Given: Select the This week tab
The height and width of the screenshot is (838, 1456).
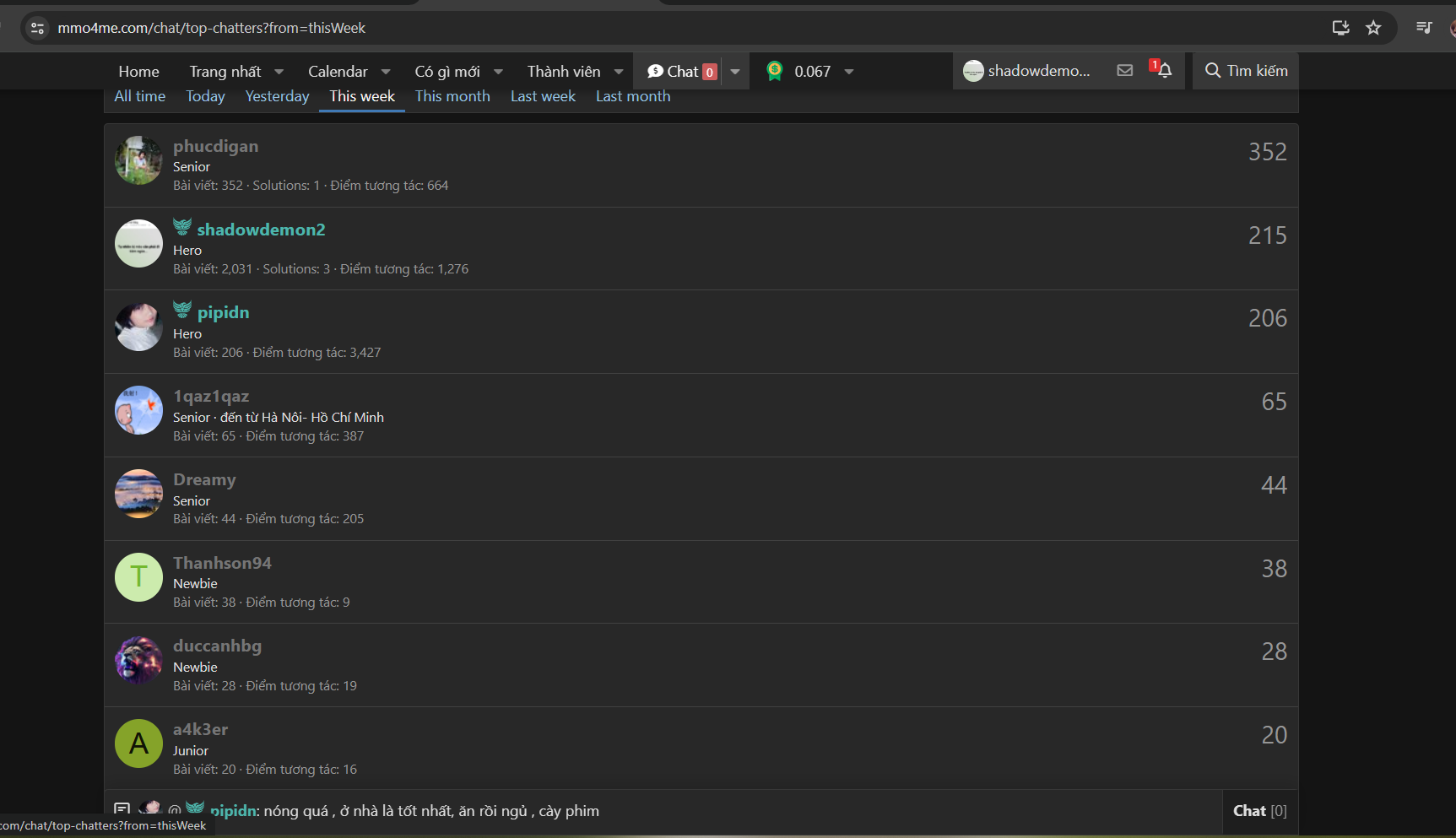Looking at the screenshot, I should coord(362,96).
